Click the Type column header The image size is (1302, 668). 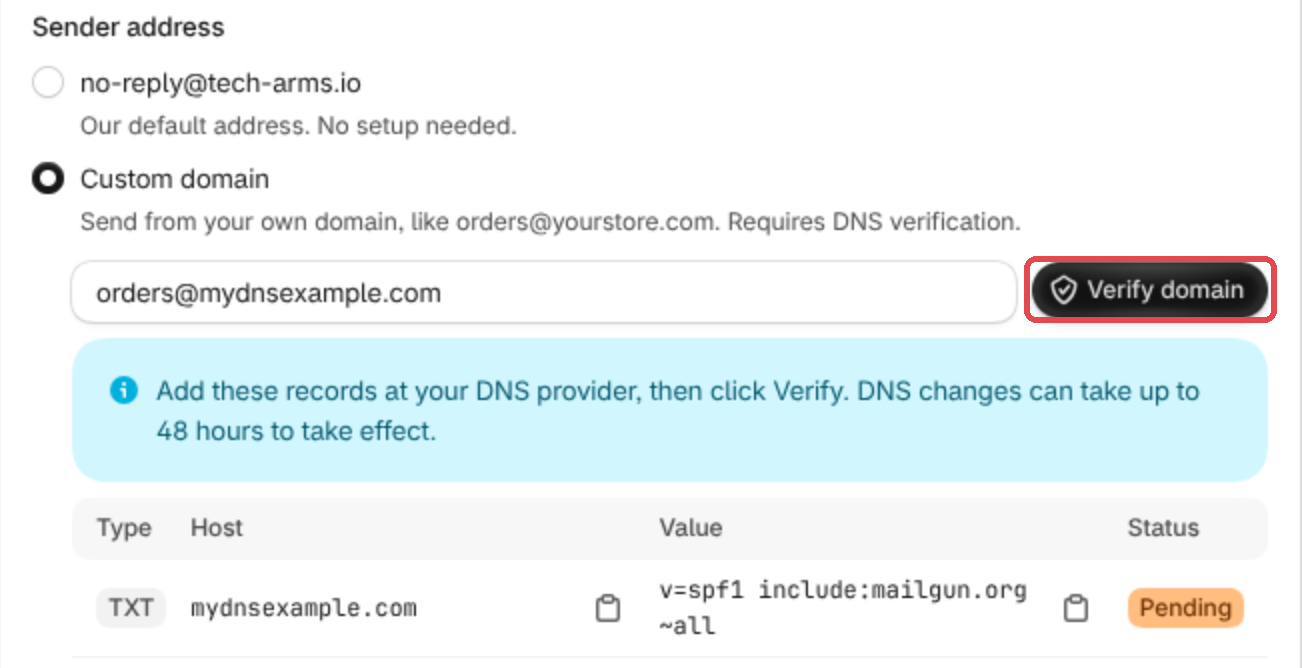pos(124,528)
